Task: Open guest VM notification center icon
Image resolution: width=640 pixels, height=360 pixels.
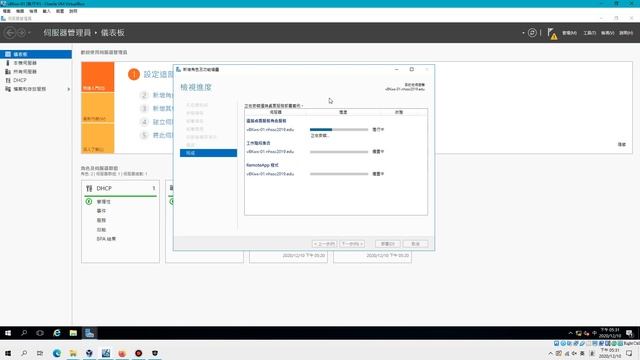Action: [629, 333]
